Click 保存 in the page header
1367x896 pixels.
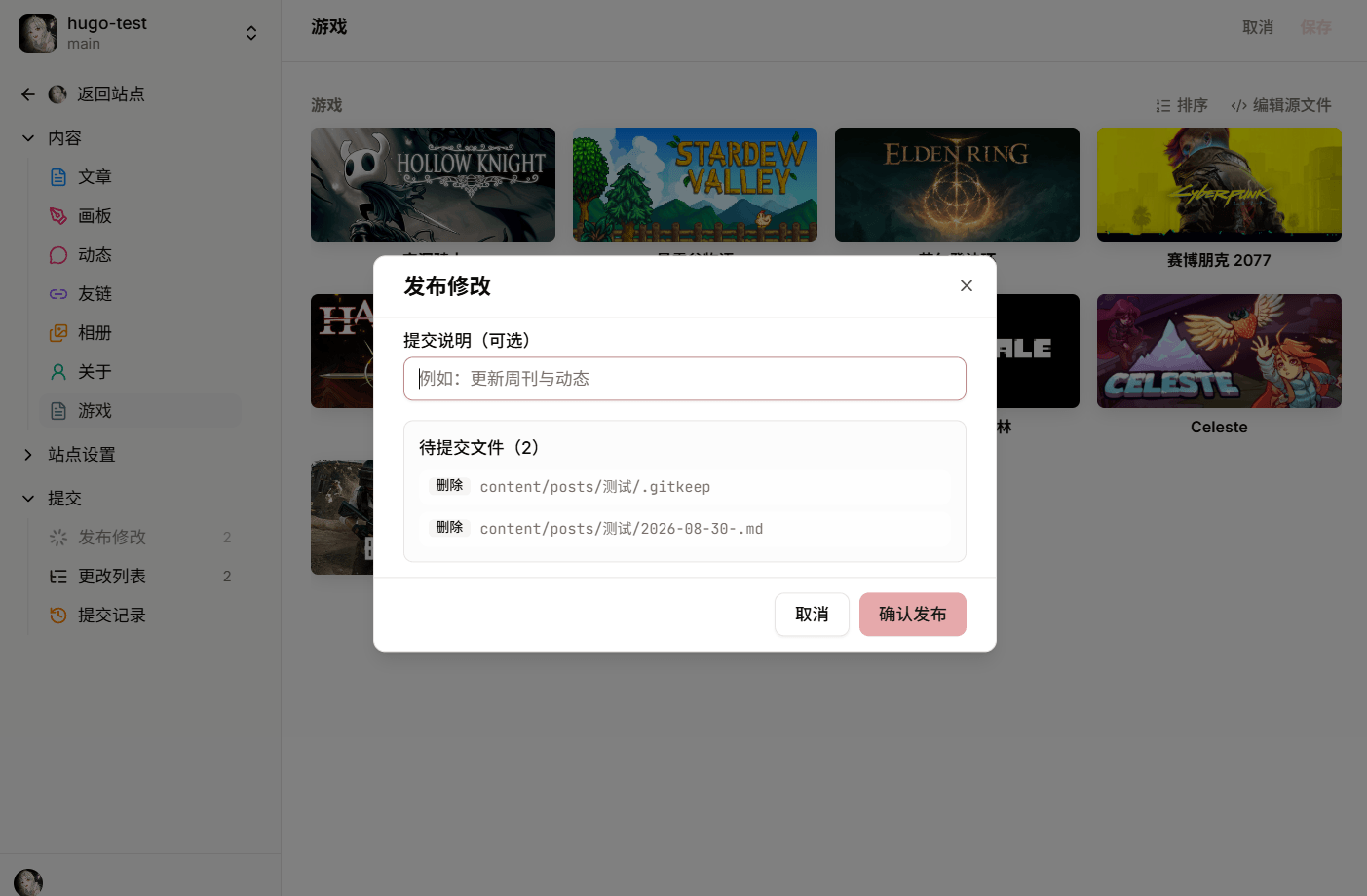pyautogui.click(x=1315, y=27)
